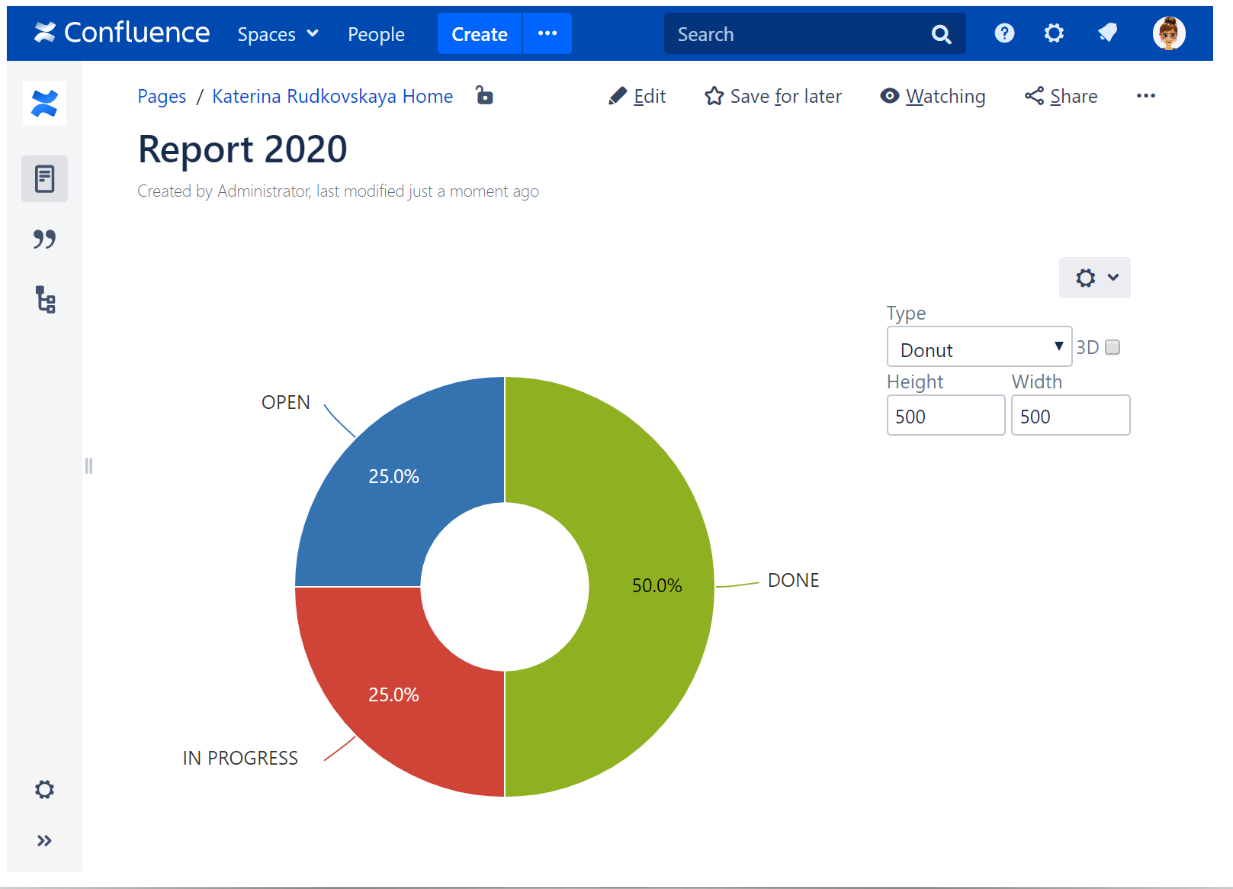This screenshot has width=1233, height=889.
Task: Click the Confluence space logo in sidebar
Action: [x=44, y=104]
